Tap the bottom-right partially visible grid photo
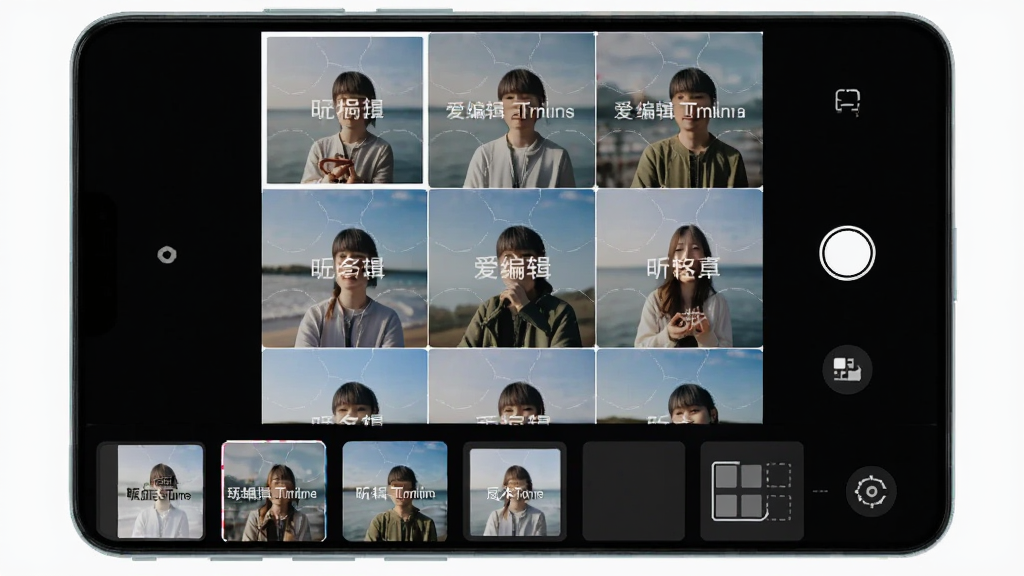This screenshot has height=576, width=1024. point(679,387)
